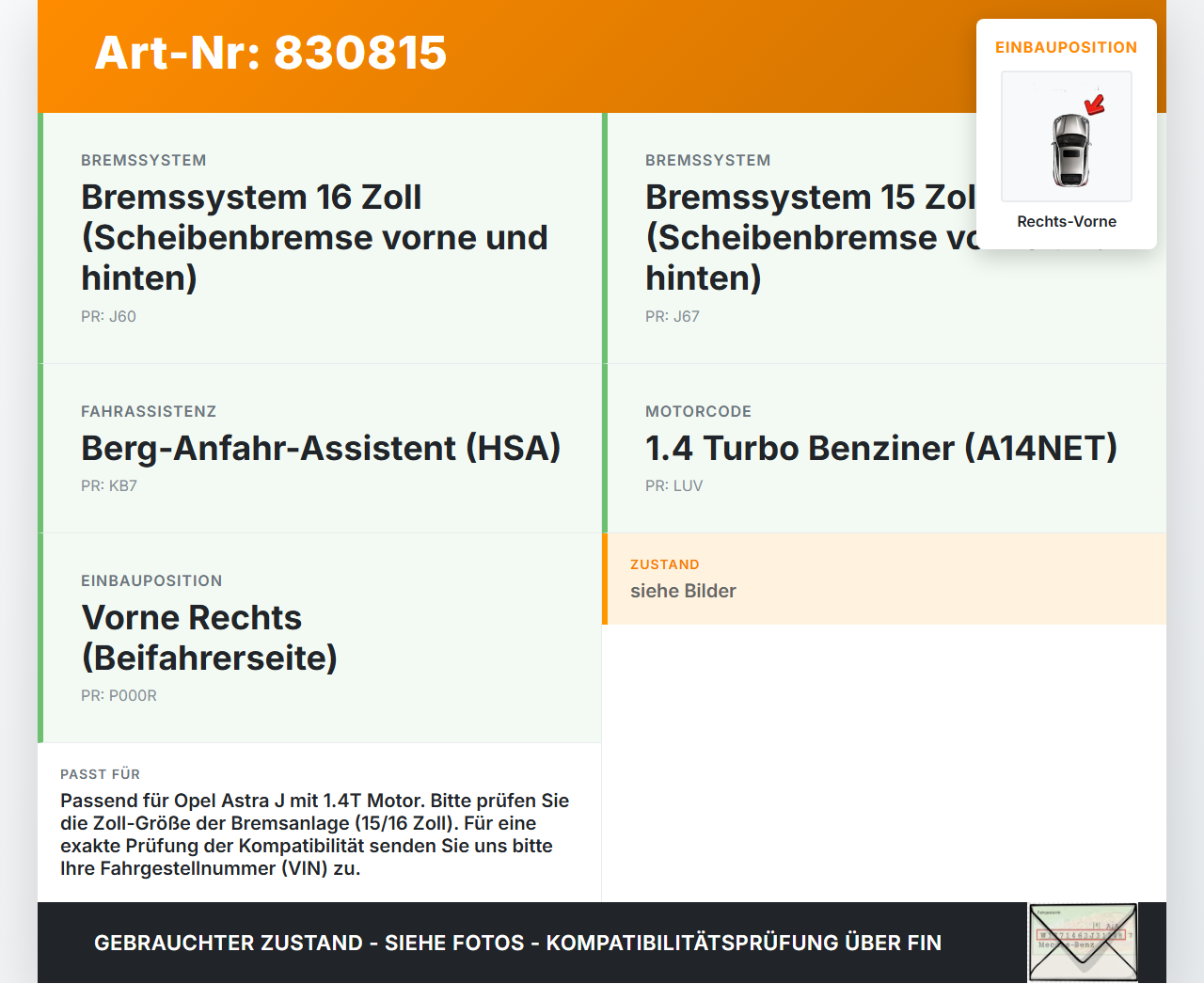Screen dimensions: 1204x984
Task: Select the "Art-Nr: 830815" heading
Action: click(271, 53)
